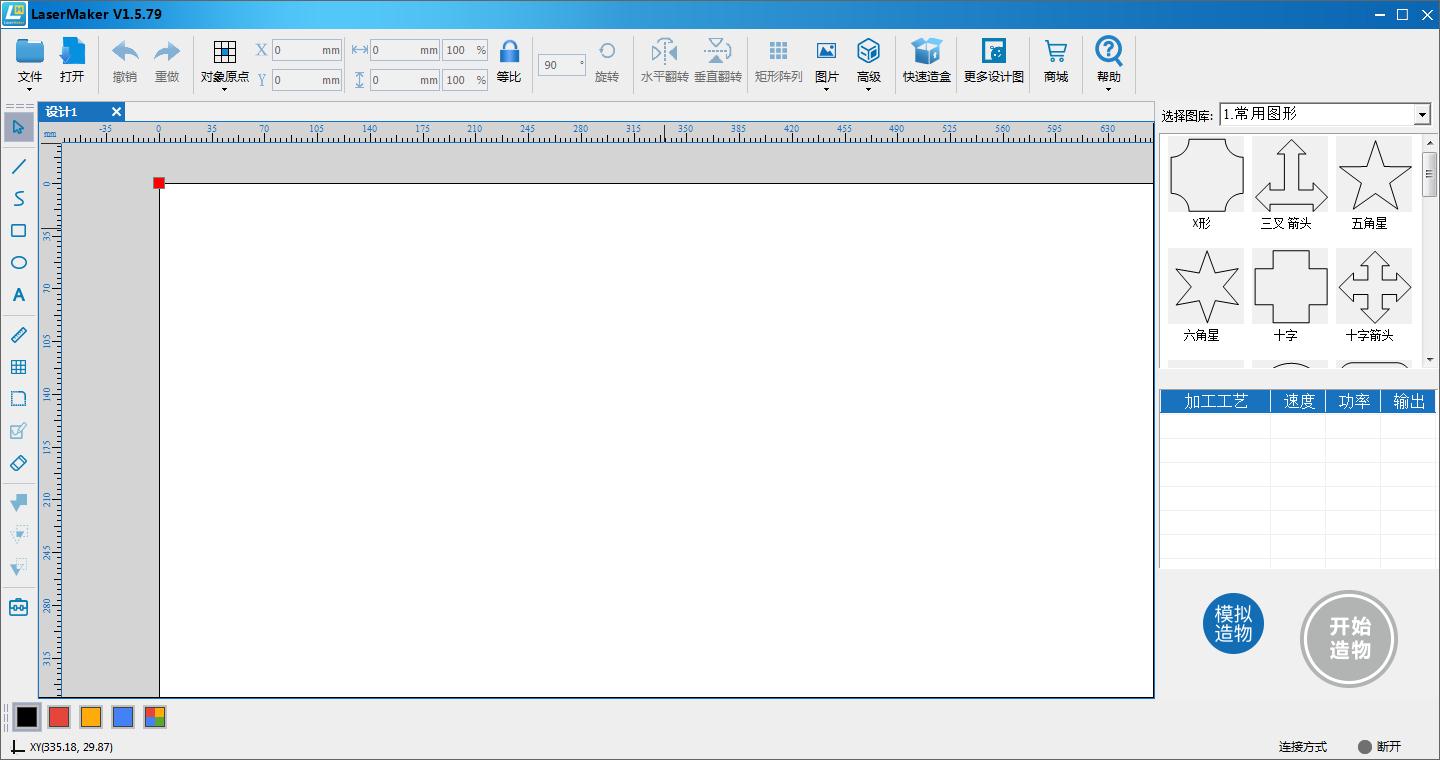Image resolution: width=1440 pixels, height=760 pixels.
Task: Expand the 高级 advanced dropdown
Action: coord(868,62)
